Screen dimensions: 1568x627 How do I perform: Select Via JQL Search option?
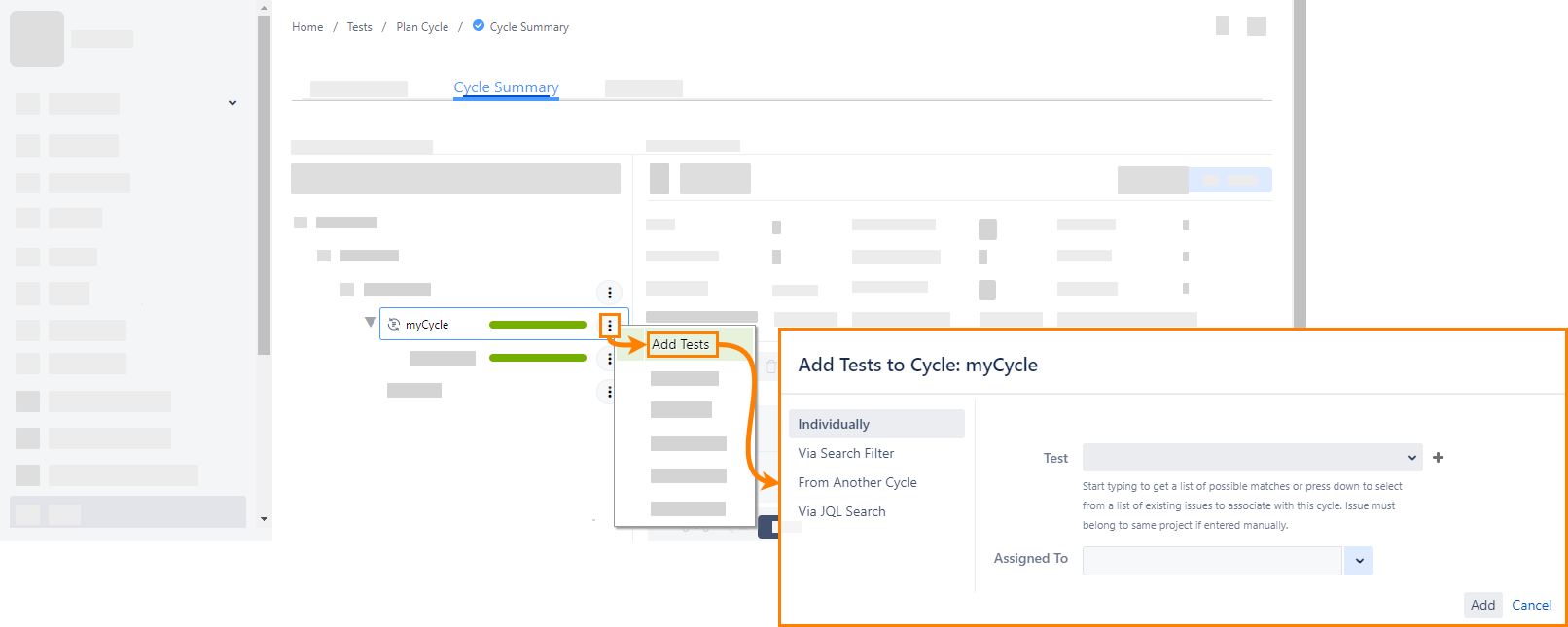(842, 511)
